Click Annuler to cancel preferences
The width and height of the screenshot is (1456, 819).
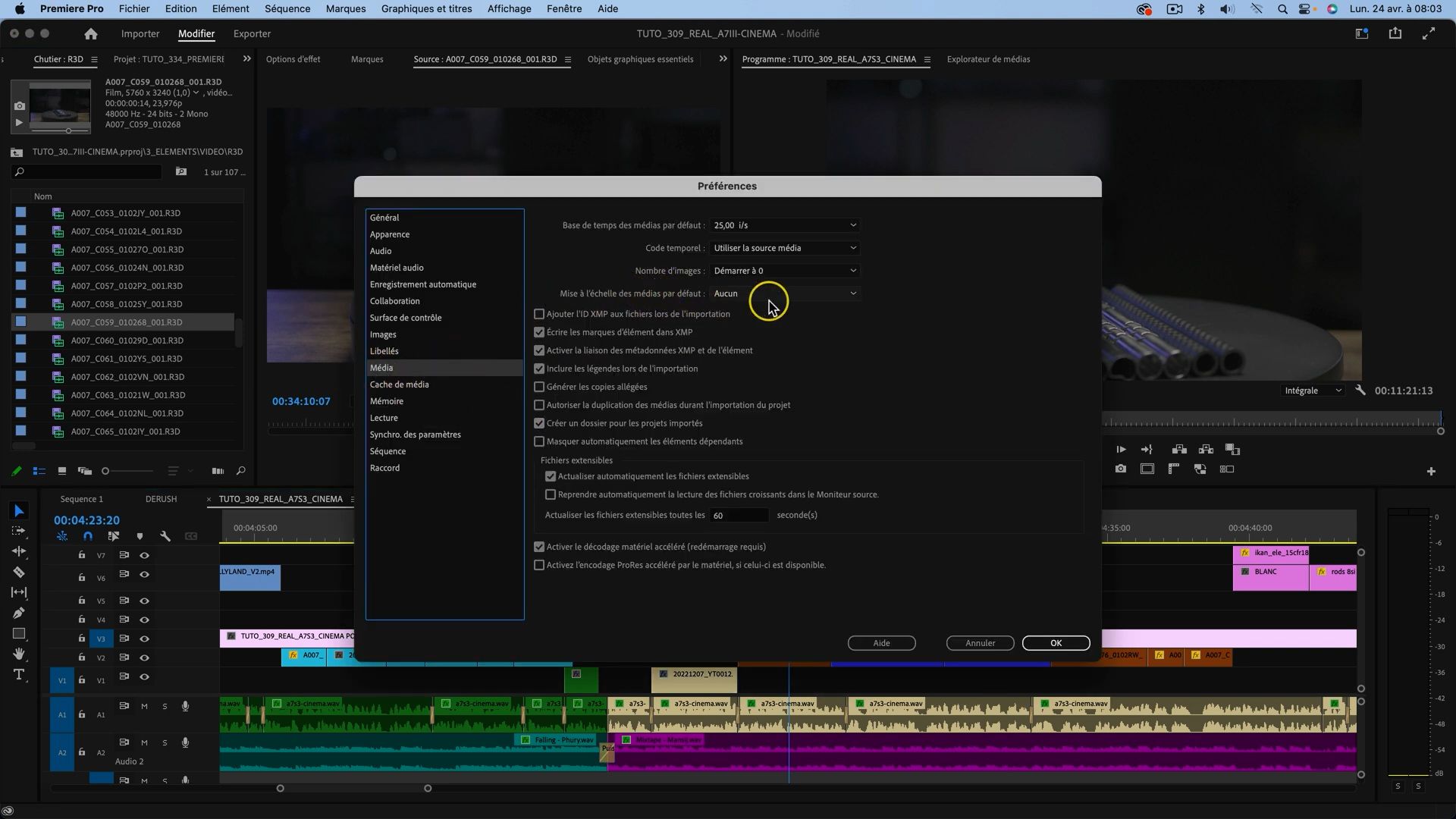[980, 643]
